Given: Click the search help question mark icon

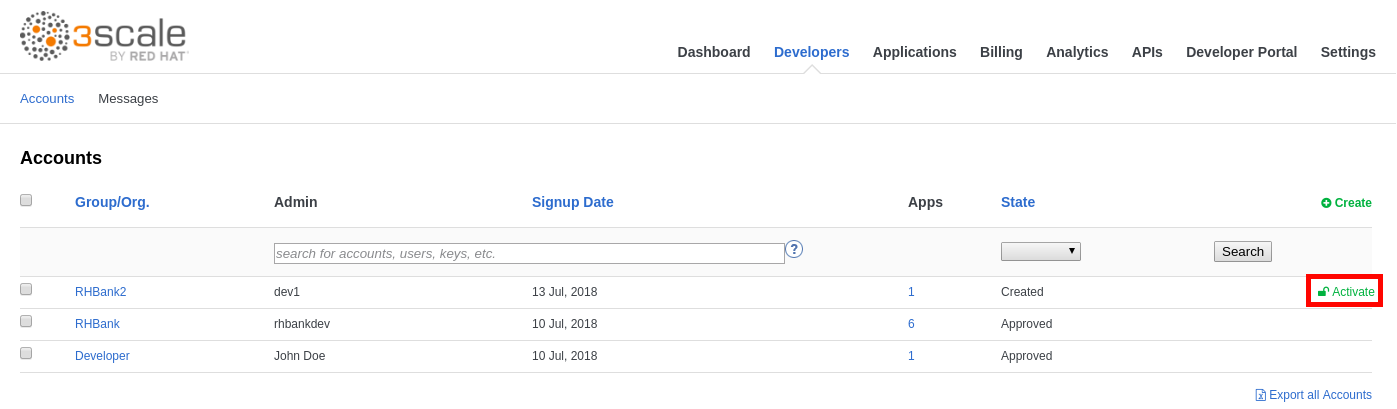Looking at the screenshot, I should pos(794,249).
